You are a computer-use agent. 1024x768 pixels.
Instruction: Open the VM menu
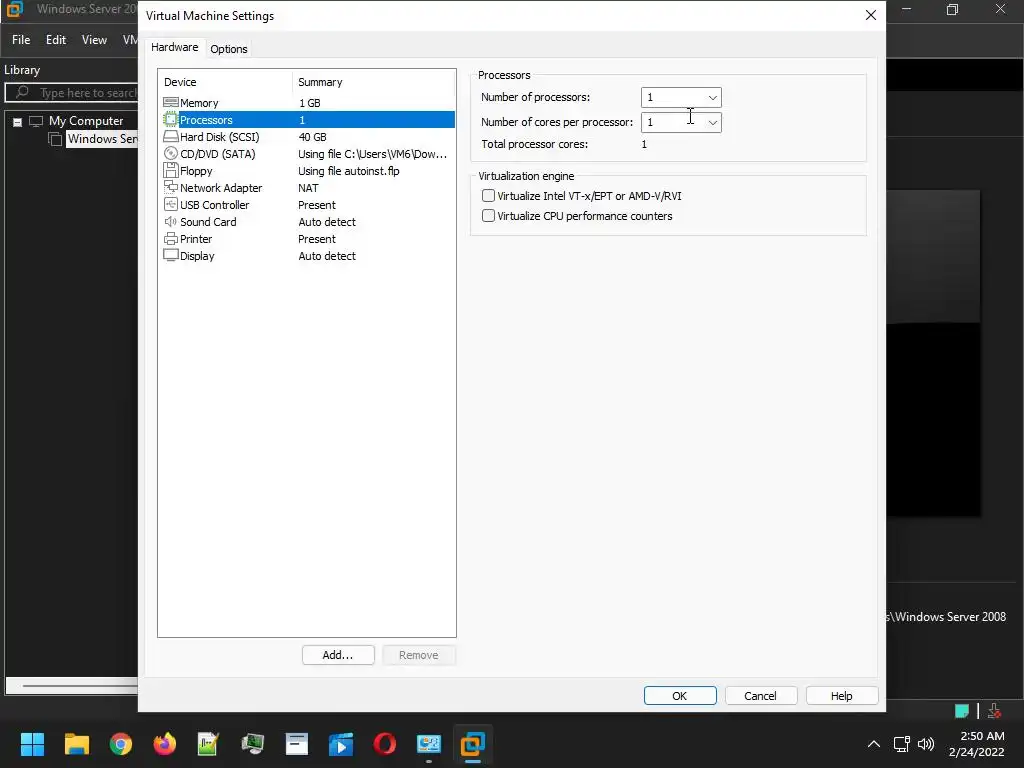click(x=129, y=40)
